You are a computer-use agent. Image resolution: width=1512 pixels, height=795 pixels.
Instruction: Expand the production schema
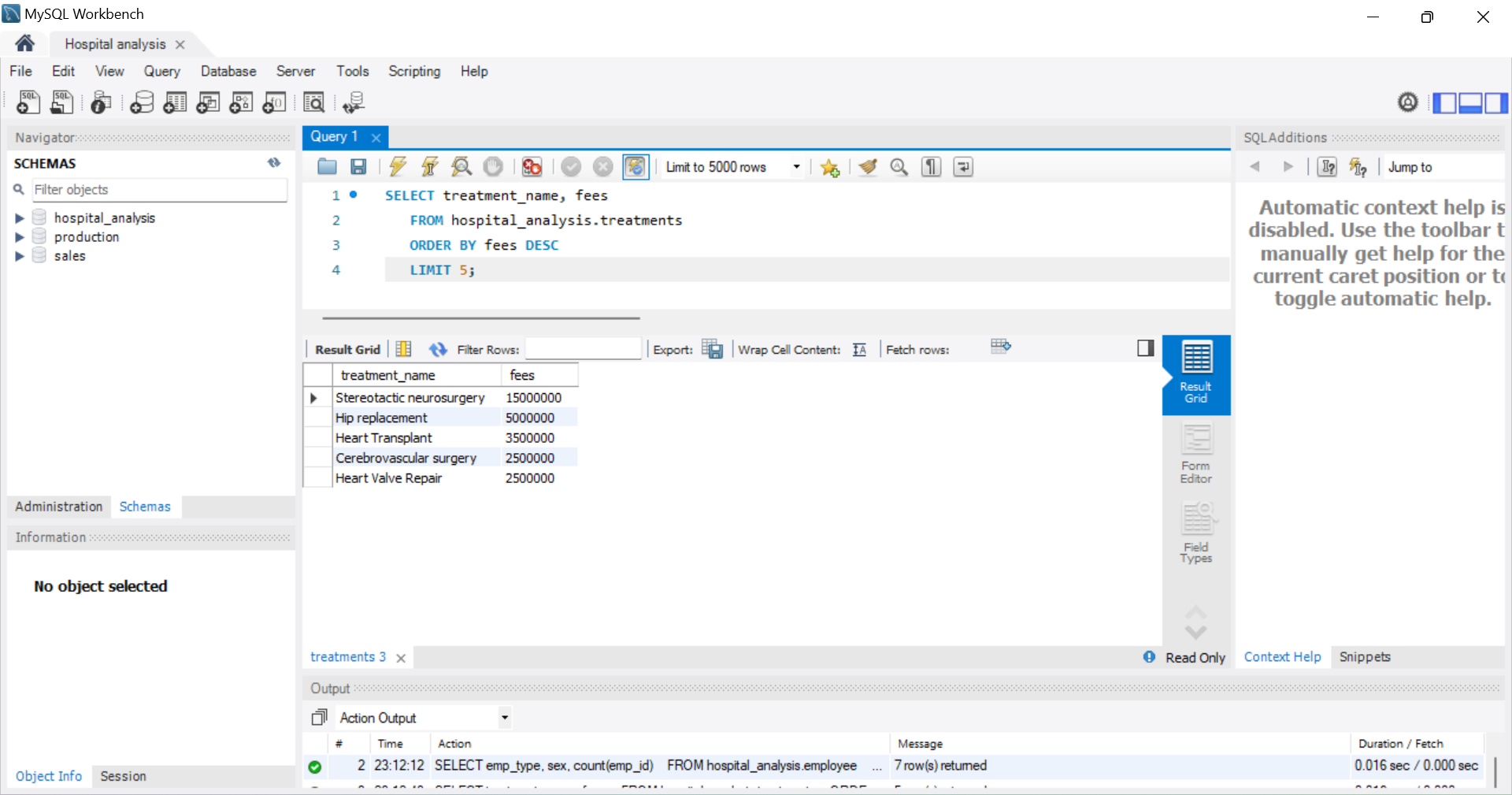point(20,237)
